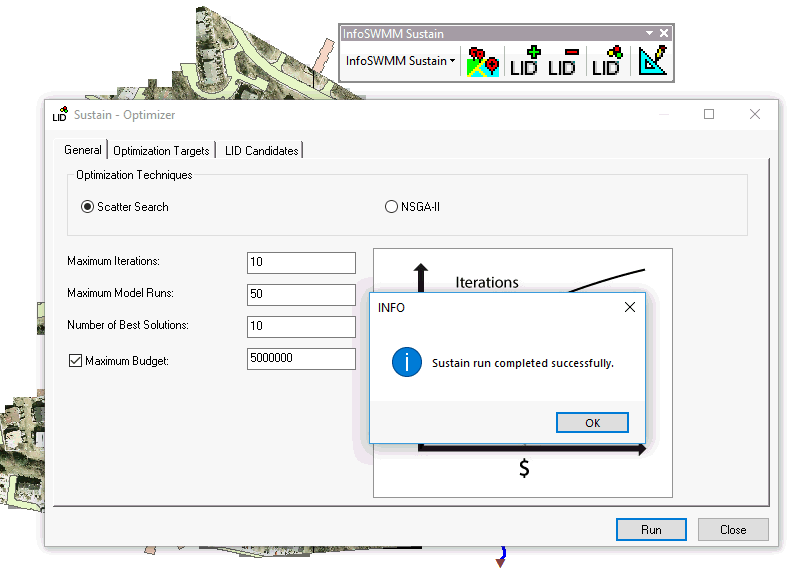The image size is (807, 572).
Task: Select the NSGA-II radio button
Action: (391, 207)
